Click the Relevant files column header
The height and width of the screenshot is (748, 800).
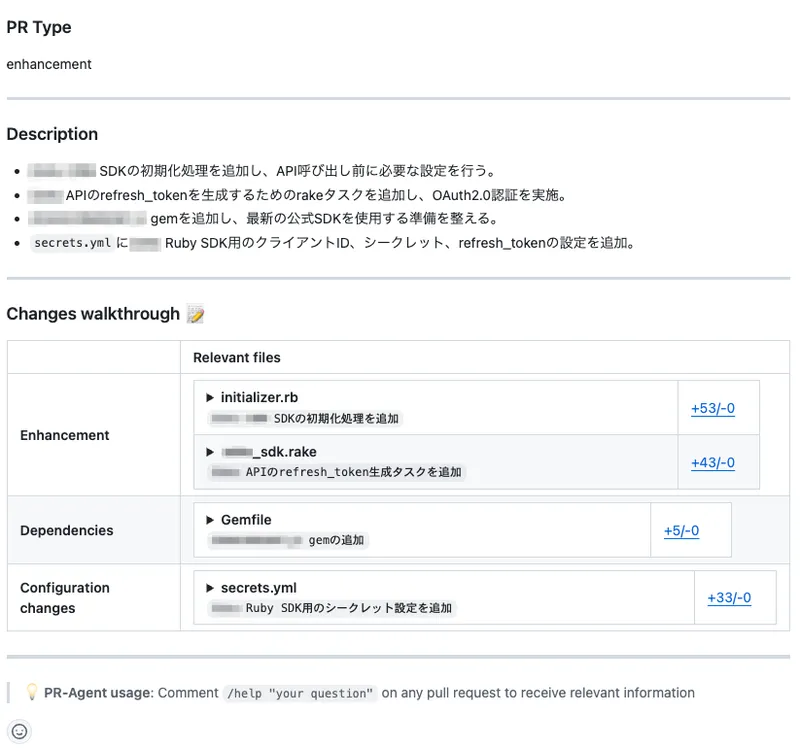[x=236, y=357]
